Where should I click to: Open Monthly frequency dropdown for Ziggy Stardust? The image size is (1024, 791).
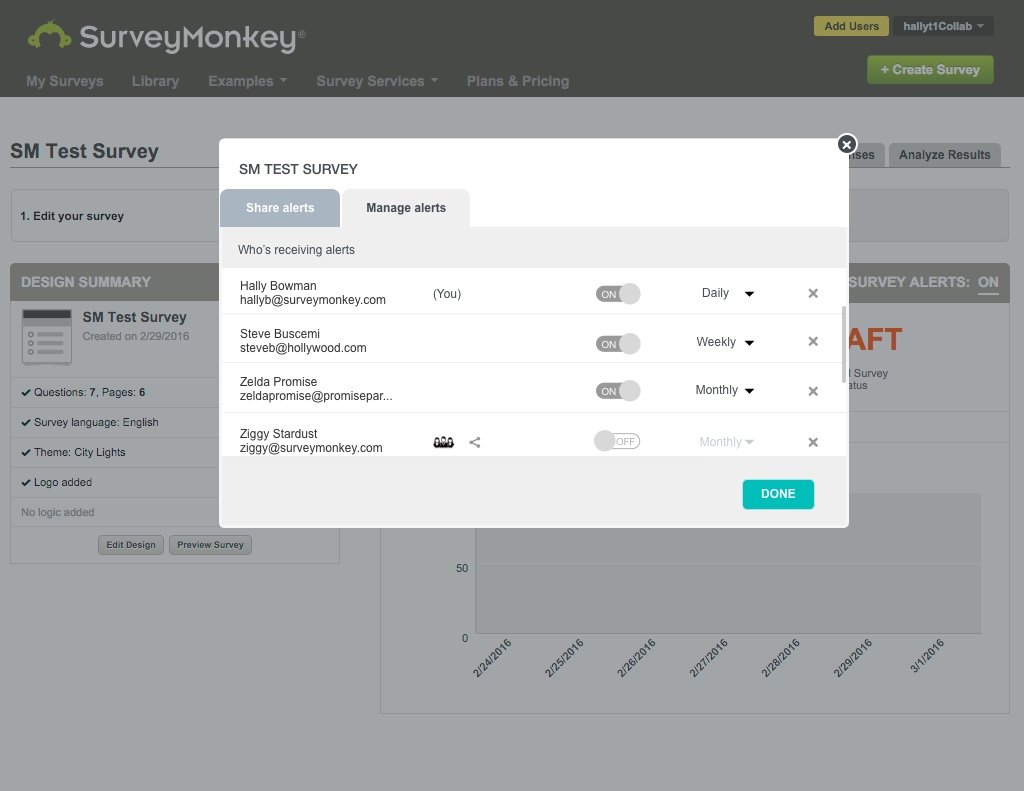pos(726,442)
